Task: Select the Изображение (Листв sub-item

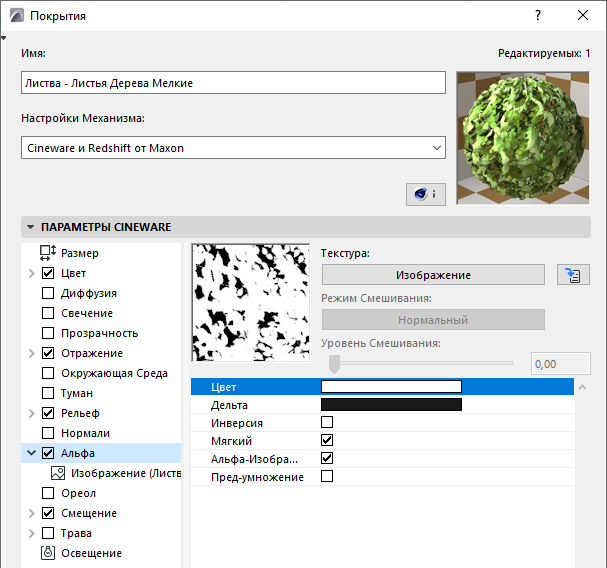Action: pos(126,473)
